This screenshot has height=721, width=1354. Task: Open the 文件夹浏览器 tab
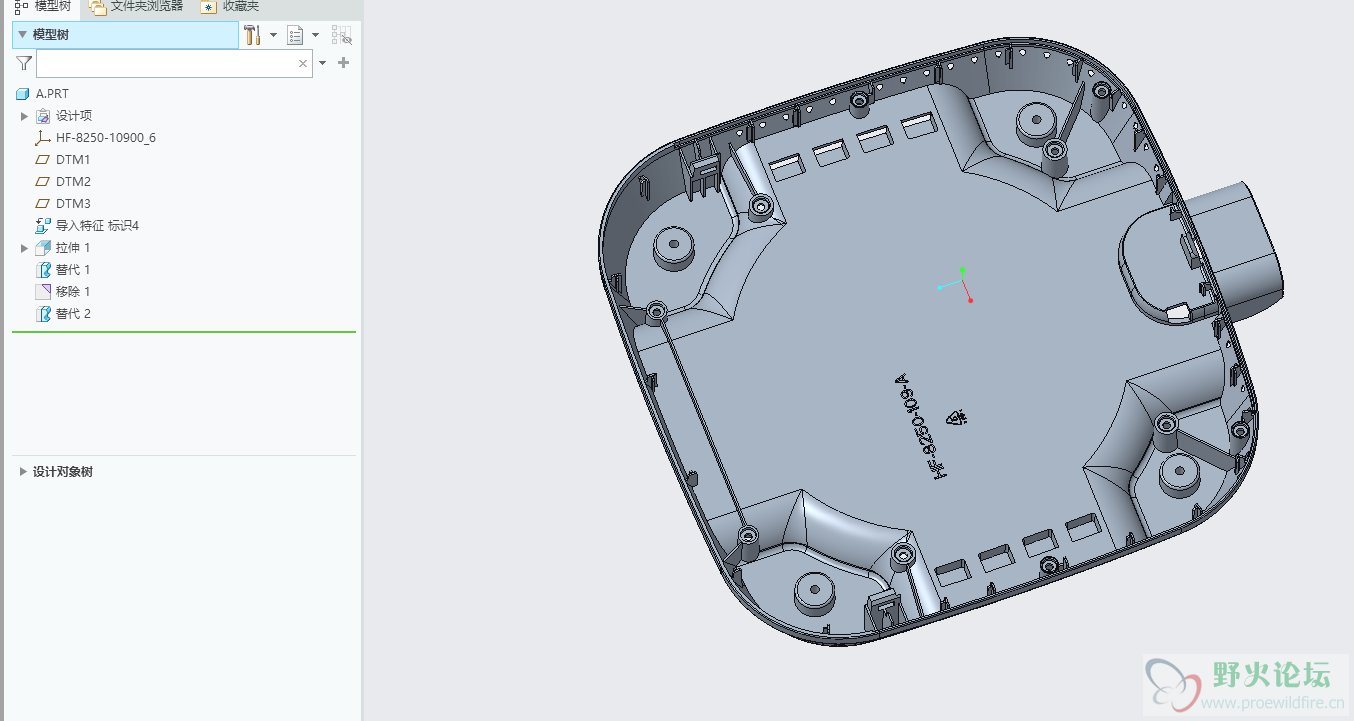[x=136, y=7]
